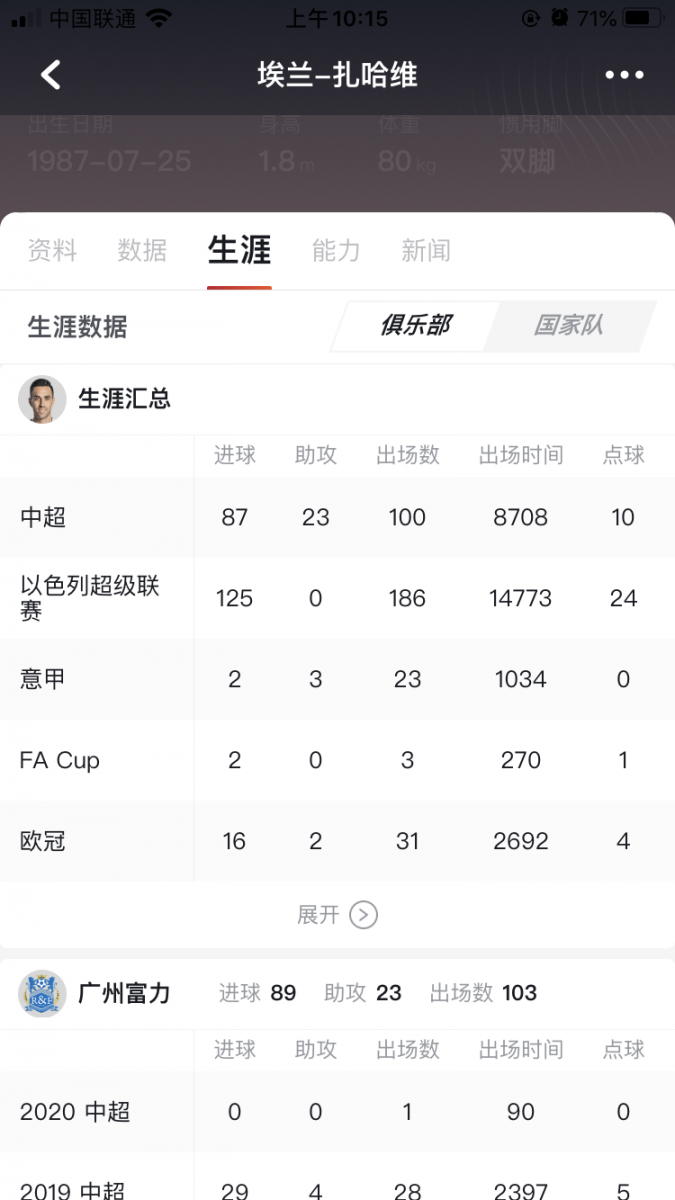This screenshot has width=675, height=1200.
Task: Tap the circled arrow next to 展开
Action: [364, 915]
